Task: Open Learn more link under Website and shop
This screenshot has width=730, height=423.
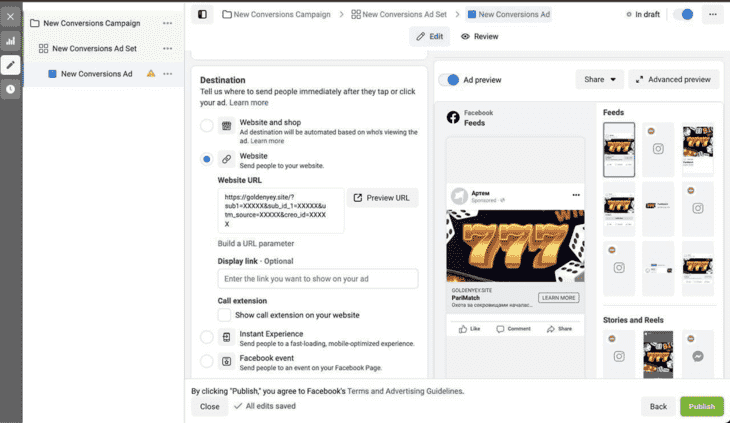Action: (x=267, y=141)
